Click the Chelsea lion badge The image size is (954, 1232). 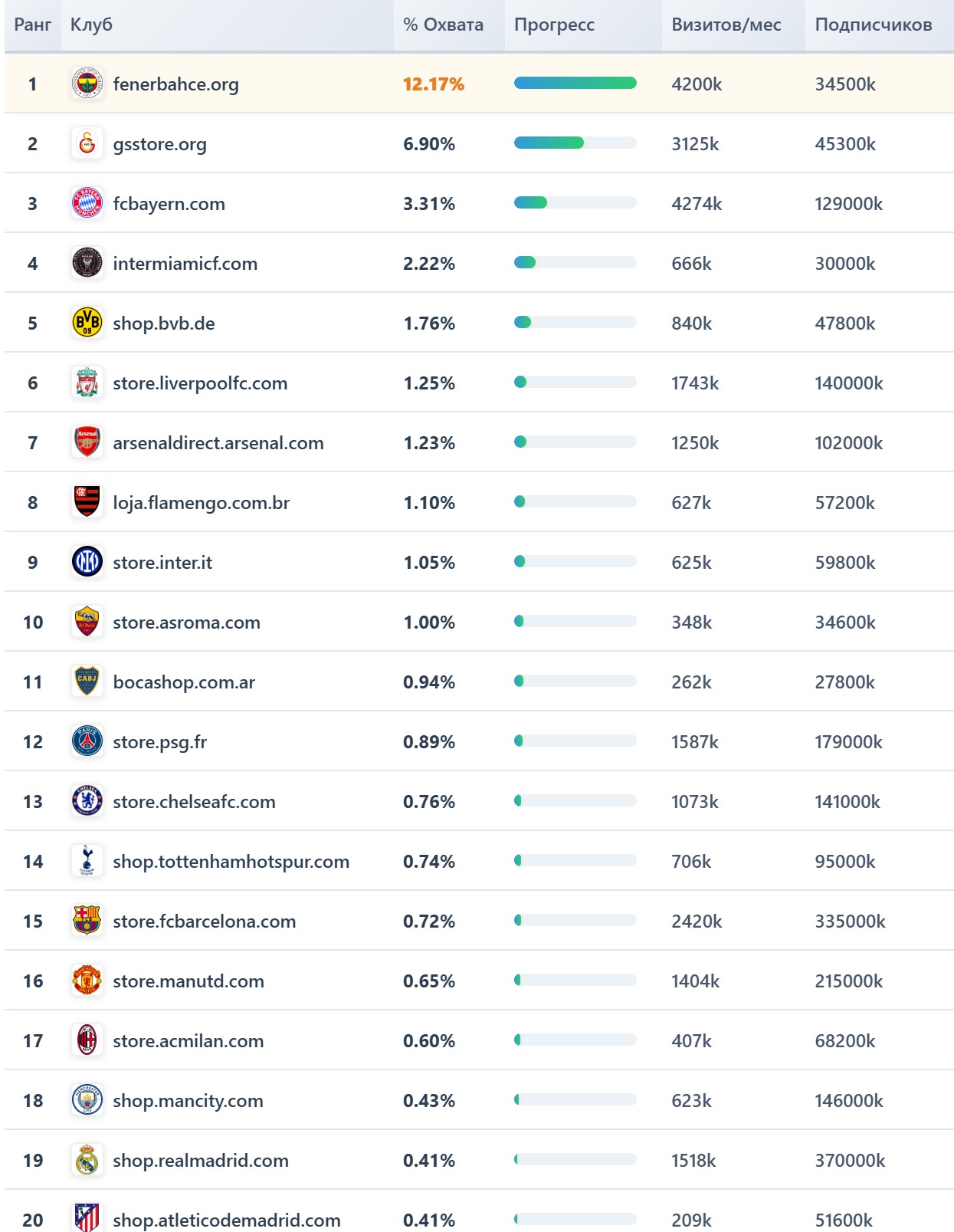coord(87,801)
